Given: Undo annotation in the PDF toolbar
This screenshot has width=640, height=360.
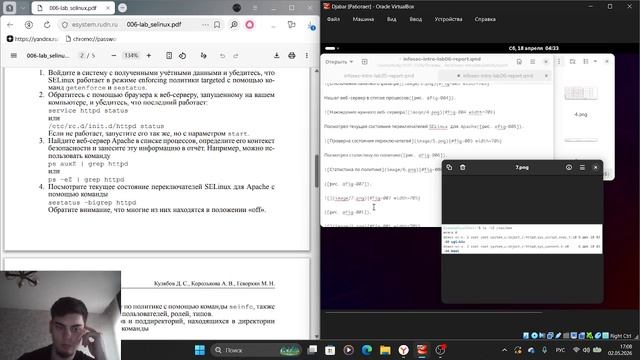Looking at the screenshot, I should pyautogui.click(x=222, y=56).
